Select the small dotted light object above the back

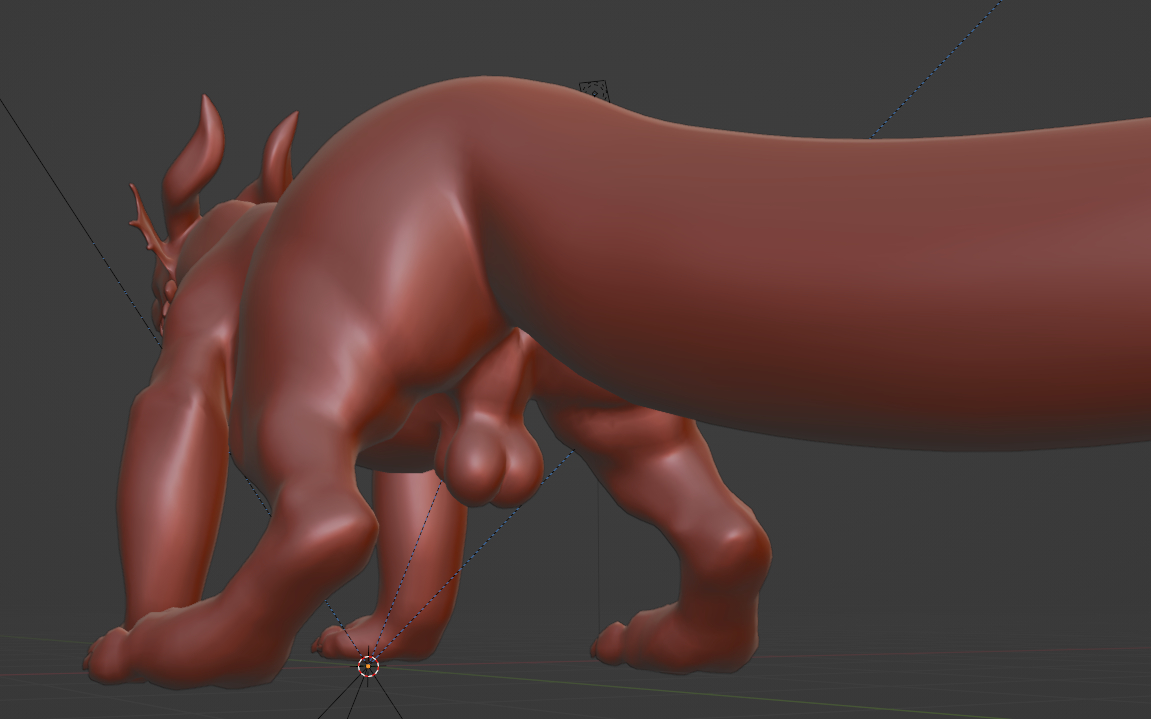(594, 90)
